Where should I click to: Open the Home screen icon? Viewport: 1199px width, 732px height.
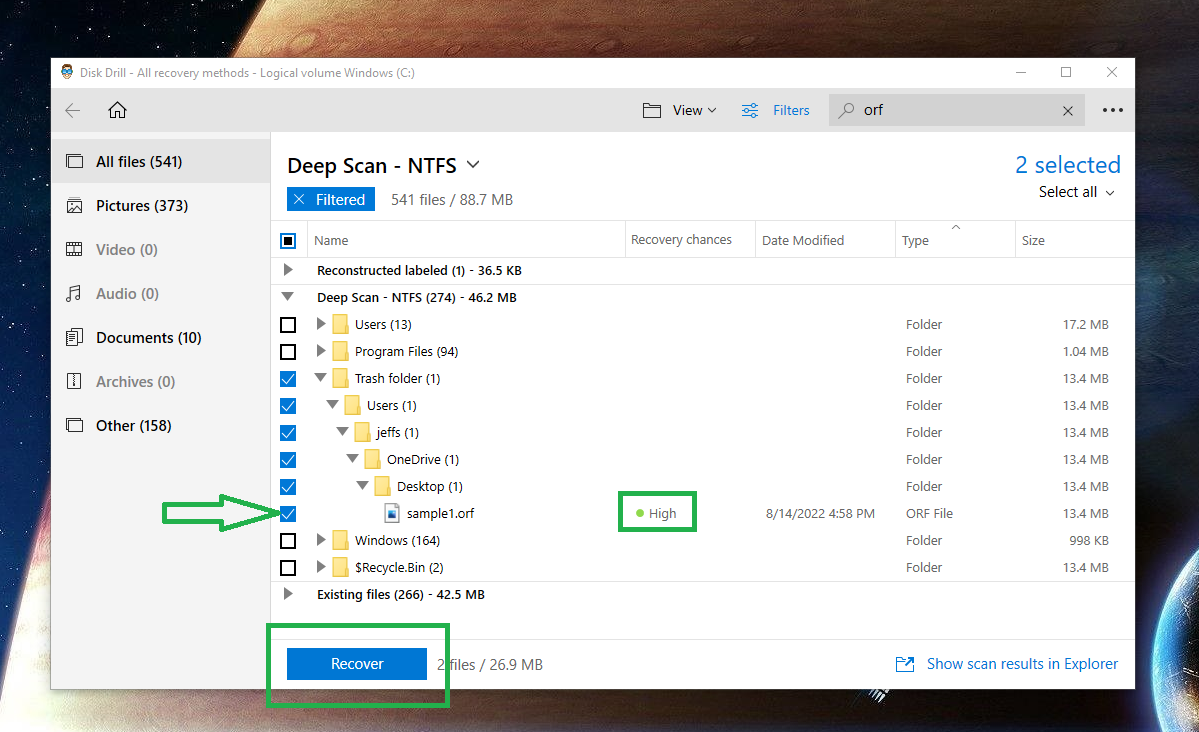(117, 110)
